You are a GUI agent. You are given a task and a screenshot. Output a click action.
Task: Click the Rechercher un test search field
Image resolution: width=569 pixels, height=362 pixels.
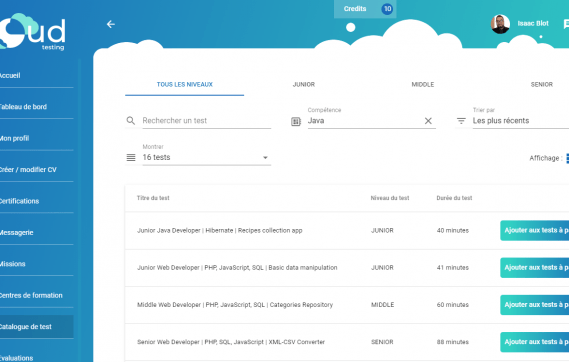[x=206, y=121]
